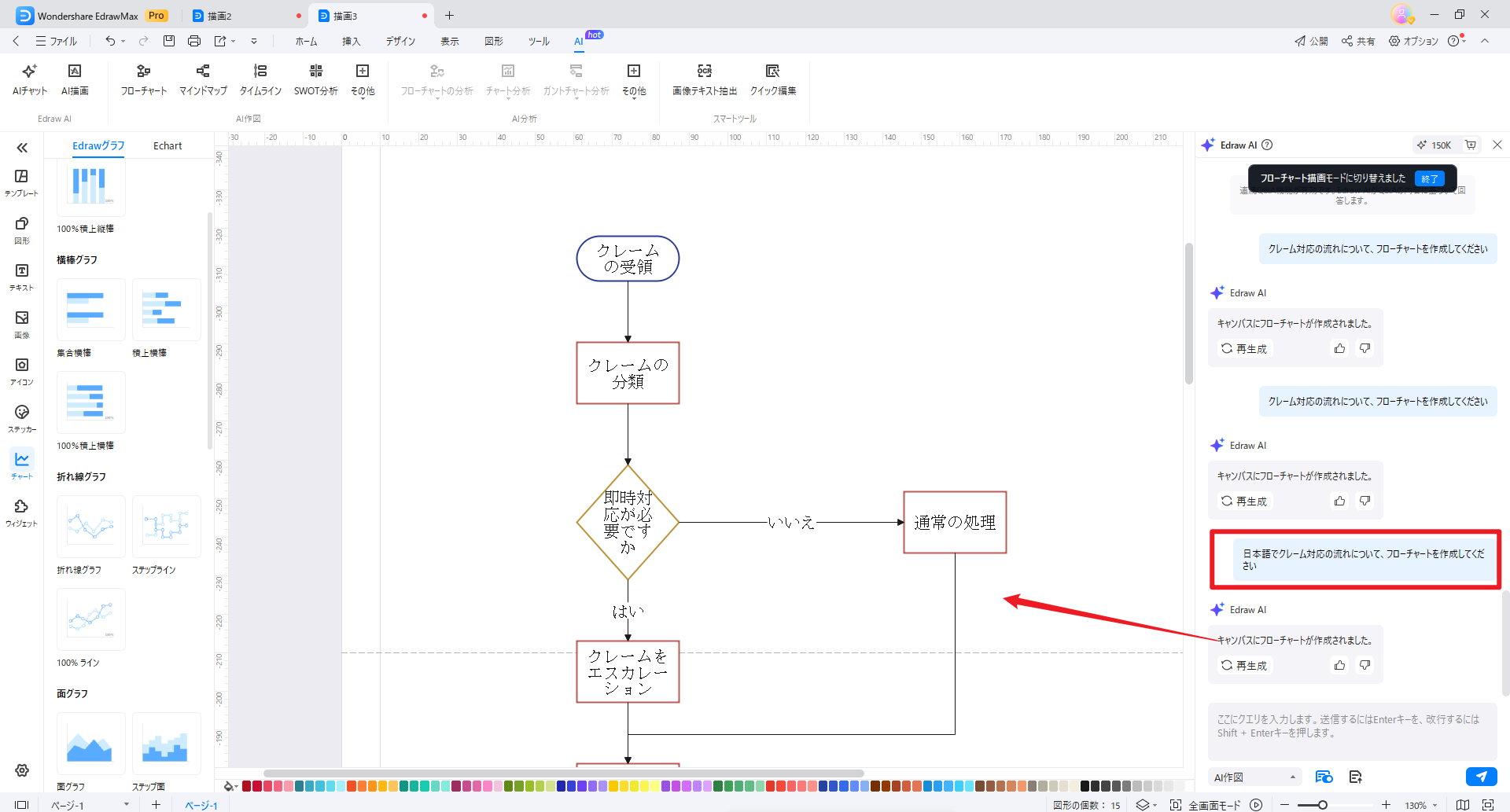Viewport: 1510px width, 812px height.
Task: Expand the ページ-1 page selector dropdown
Action: [x=126, y=805]
